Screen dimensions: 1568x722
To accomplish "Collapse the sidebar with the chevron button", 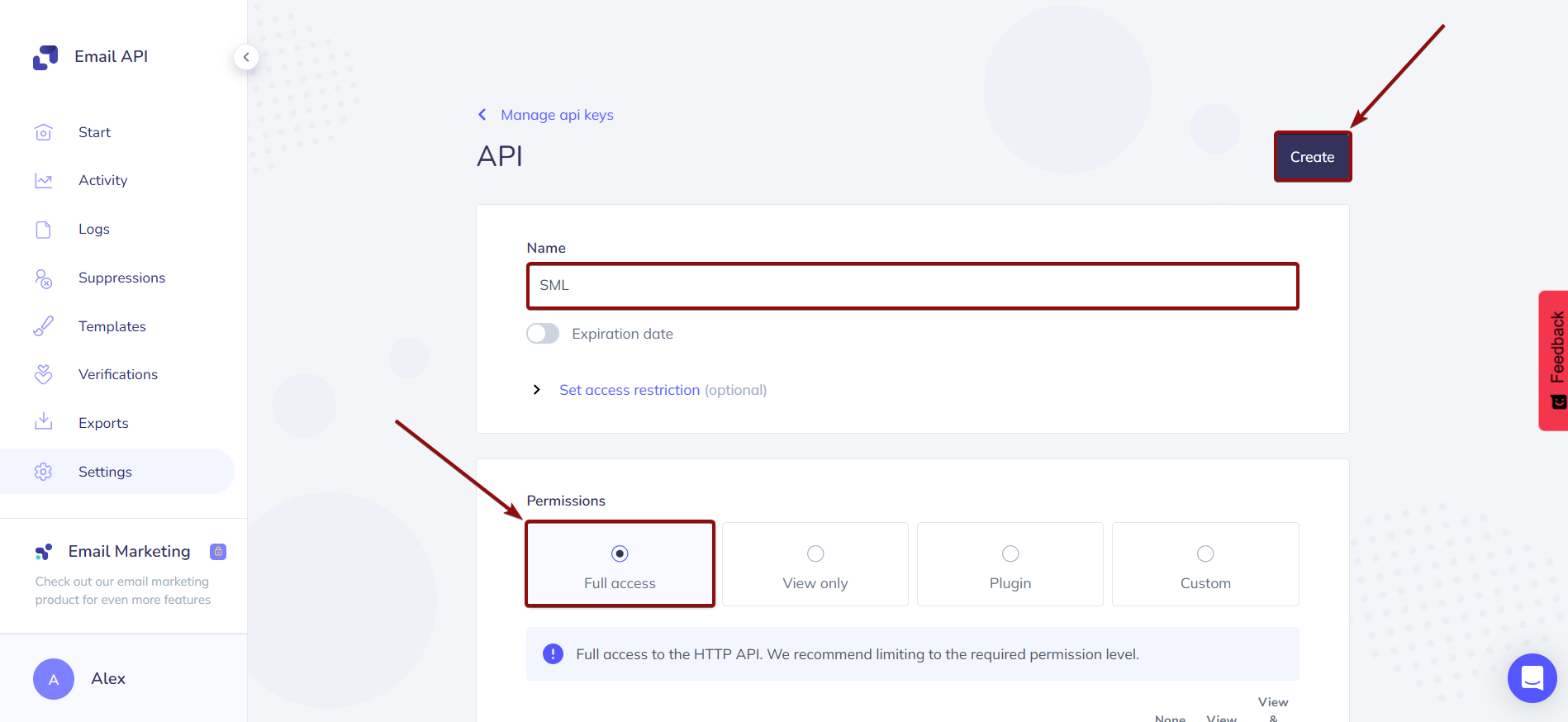I will pyautogui.click(x=246, y=57).
